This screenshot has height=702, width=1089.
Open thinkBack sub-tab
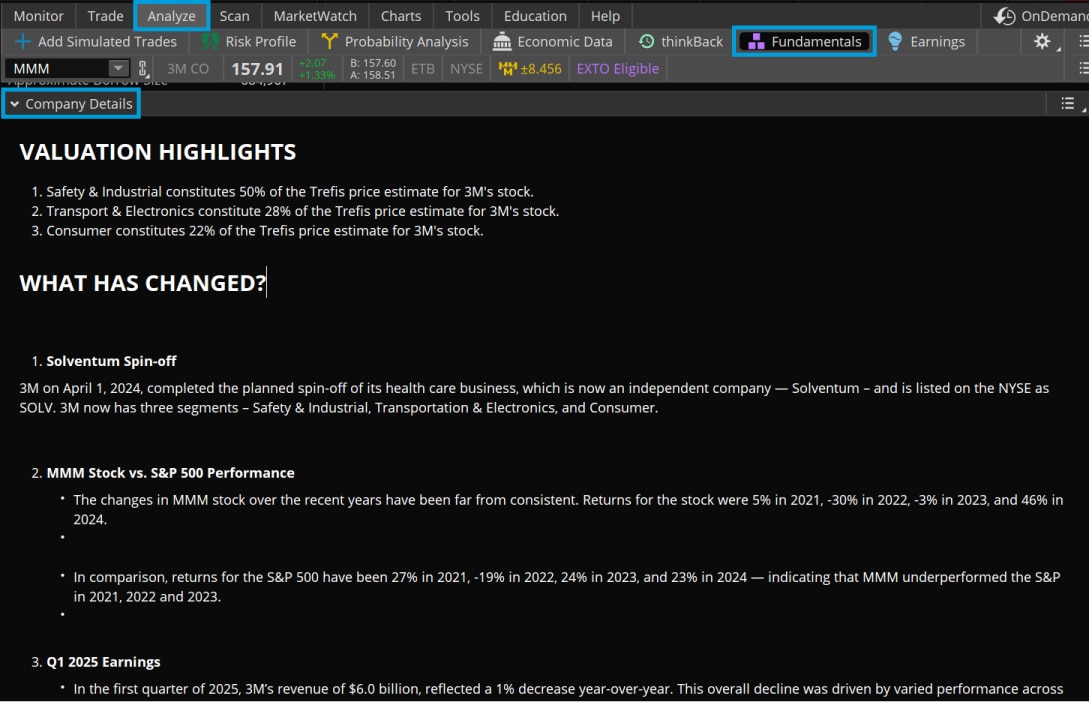coord(681,42)
